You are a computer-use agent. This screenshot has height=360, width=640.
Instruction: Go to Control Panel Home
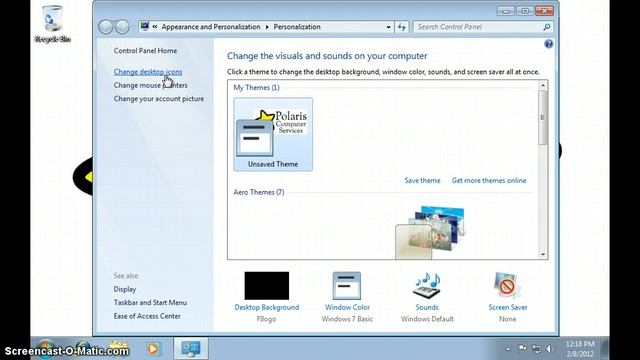[145, 51]
